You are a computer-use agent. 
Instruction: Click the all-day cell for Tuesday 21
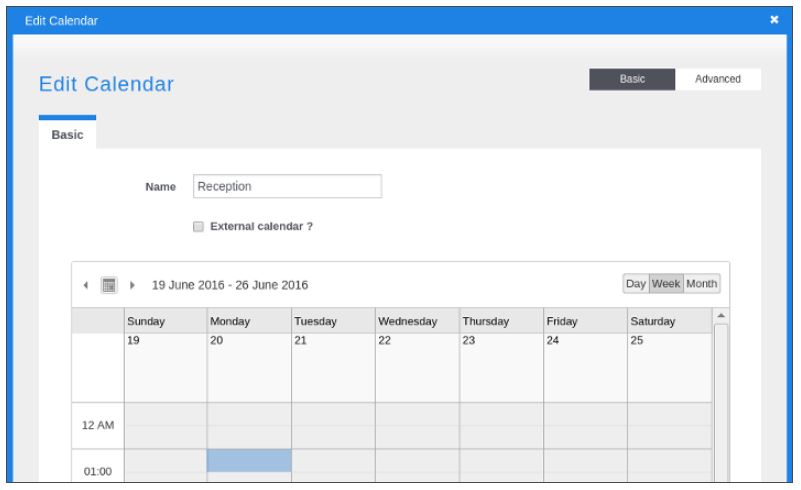pyautogui.click(x=333, y=367)
